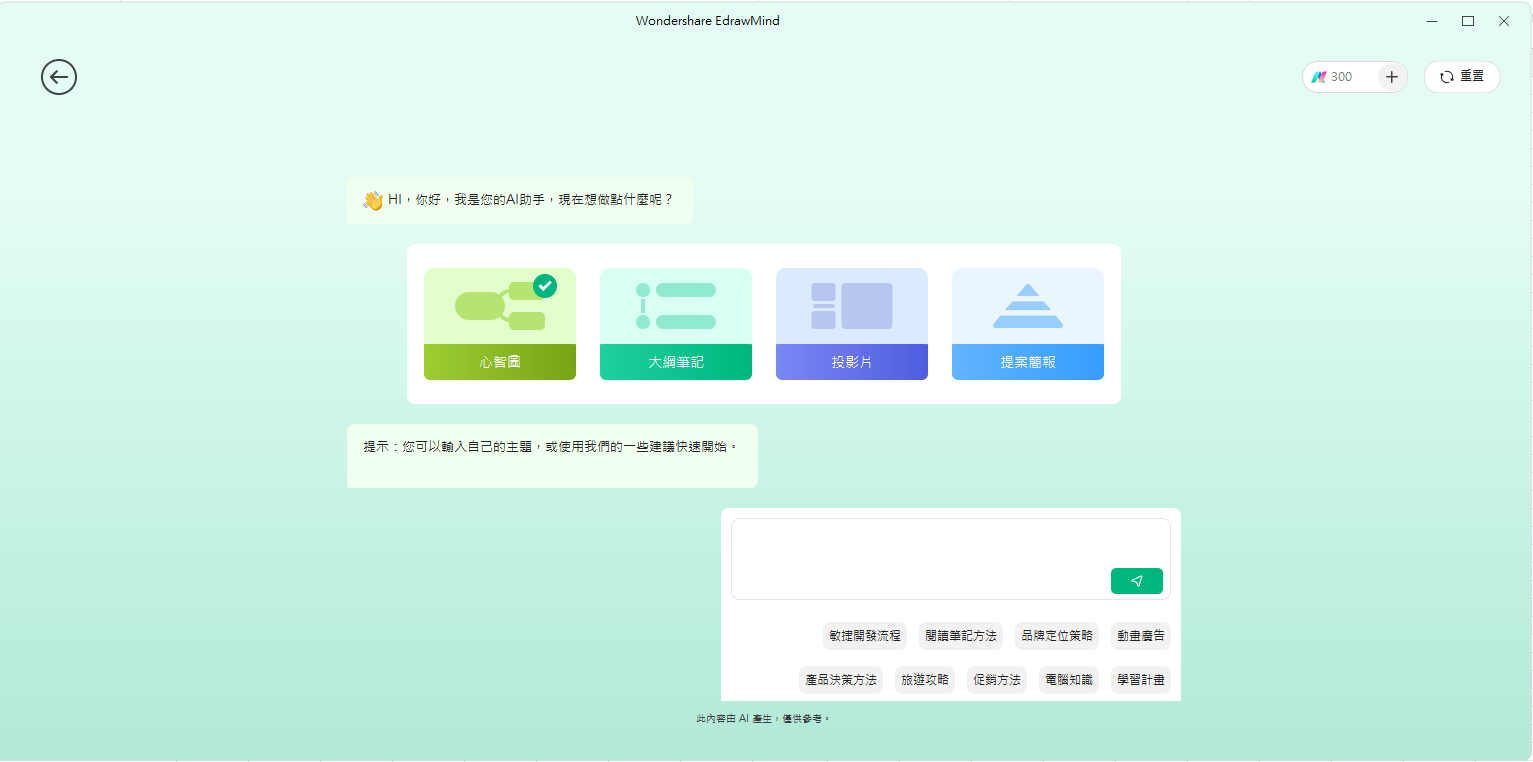Toggle the checkmark on the 心智圖 card
Viewport: 1533px width, 762px height.
545,286
